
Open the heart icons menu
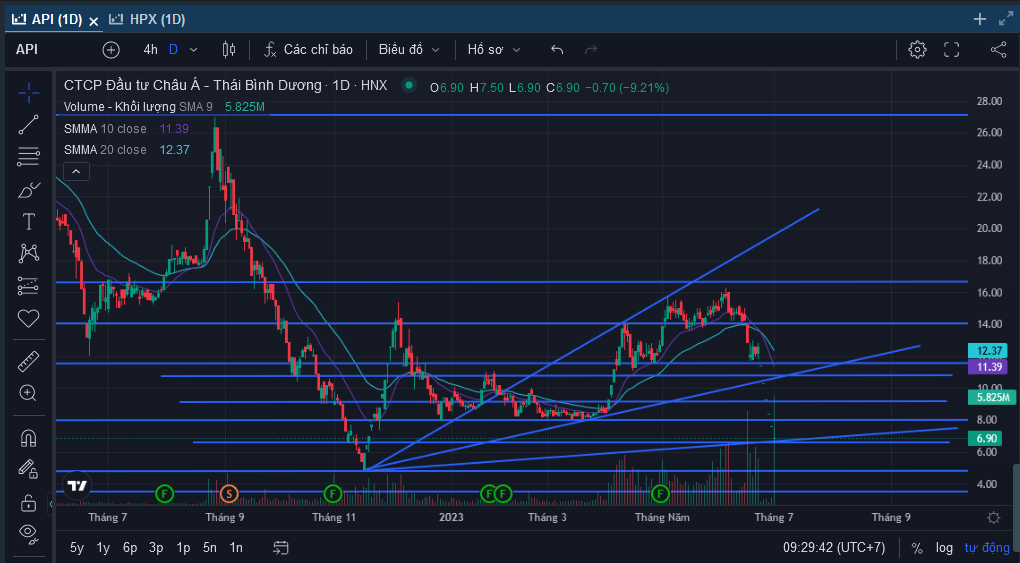pyautogui.click(x=29, y=318)
